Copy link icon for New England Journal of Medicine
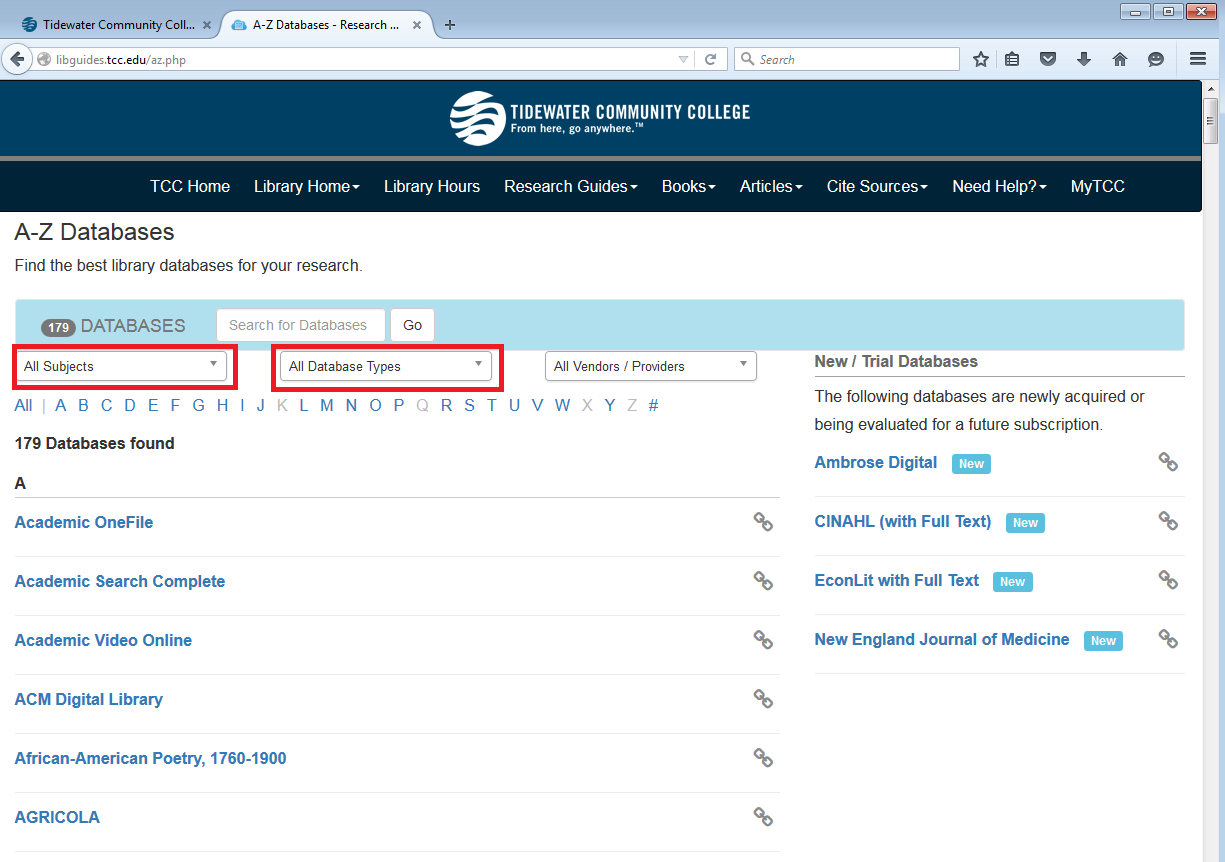This screenshot has width=1225, height=862. 1168,639
